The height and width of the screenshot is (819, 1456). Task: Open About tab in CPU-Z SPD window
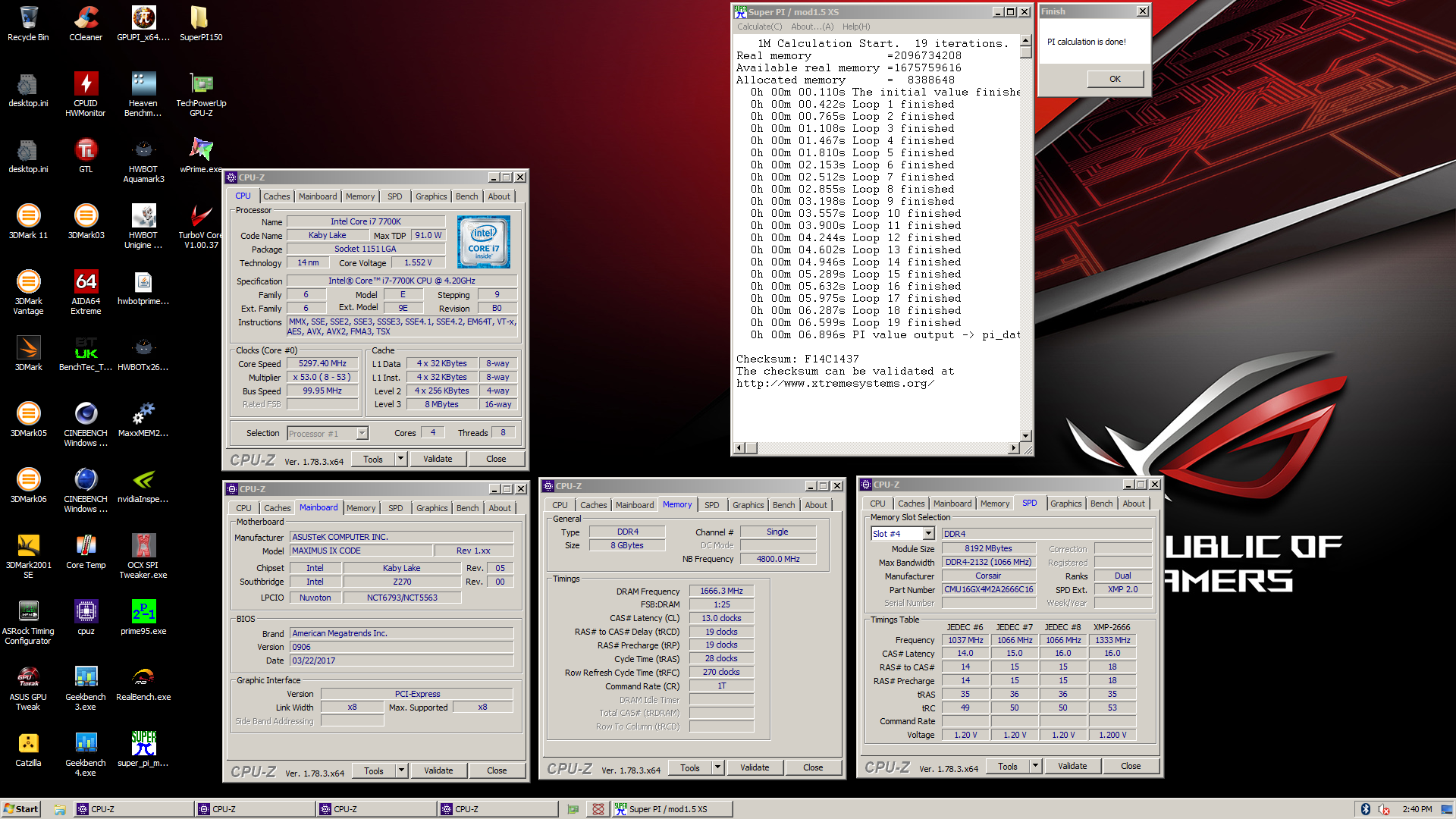1134,504
